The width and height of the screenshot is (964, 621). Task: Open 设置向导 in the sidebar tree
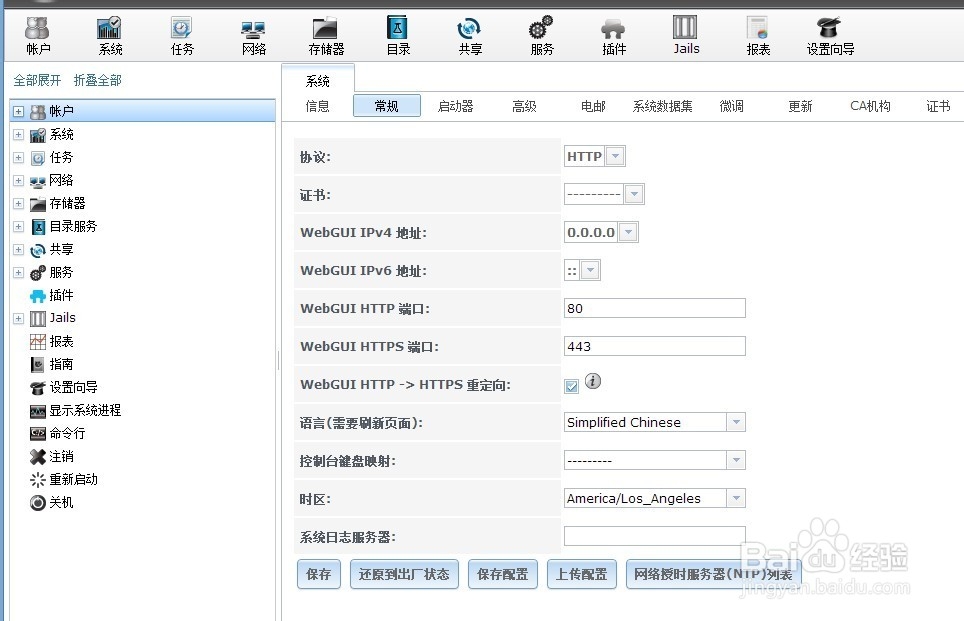click(x=73, y=387)
